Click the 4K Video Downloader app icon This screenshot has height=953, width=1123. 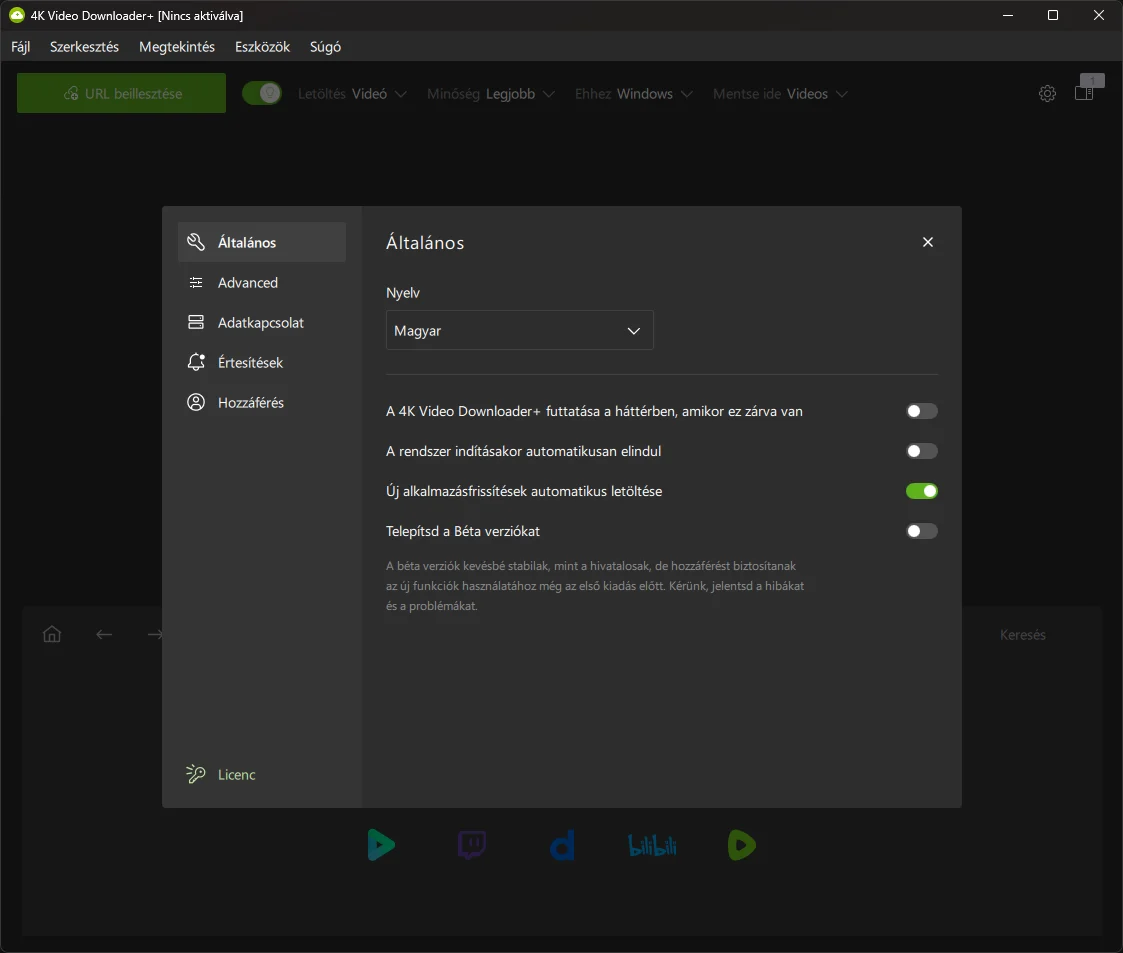16,15
